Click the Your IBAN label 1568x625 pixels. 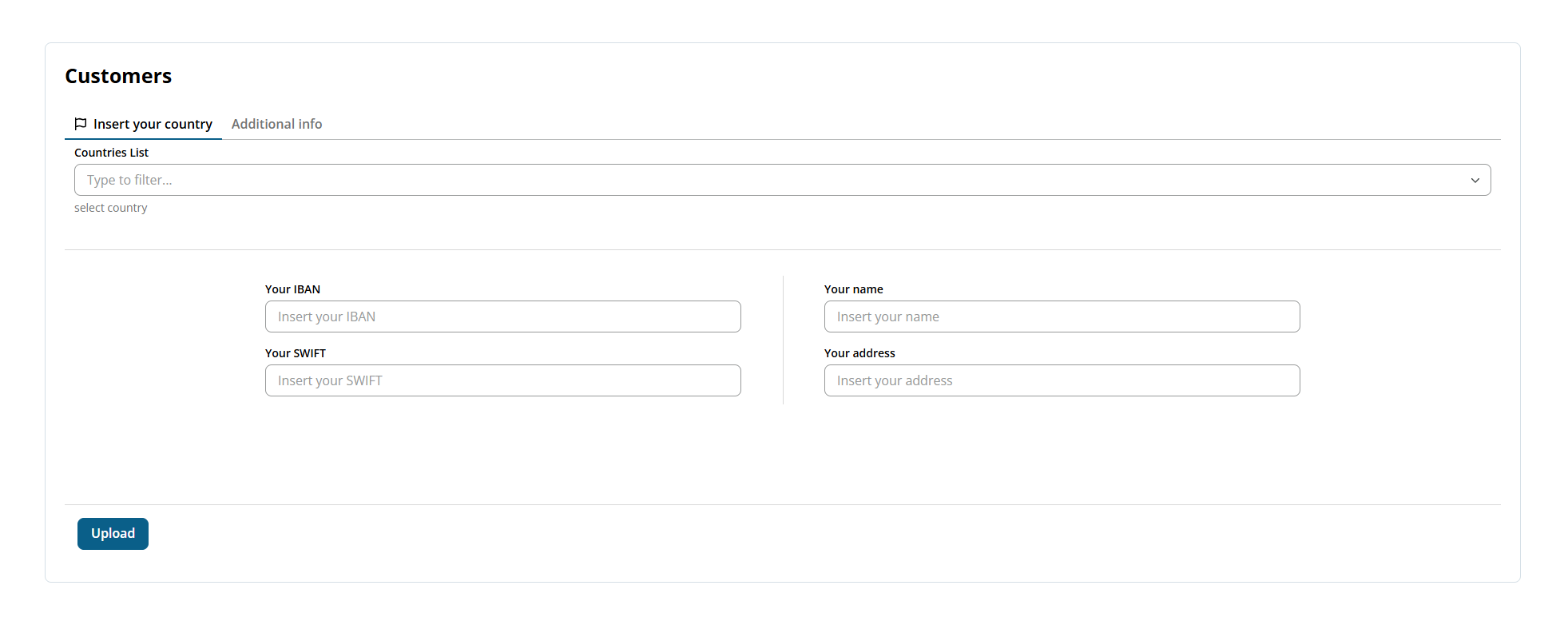(292, 289)
